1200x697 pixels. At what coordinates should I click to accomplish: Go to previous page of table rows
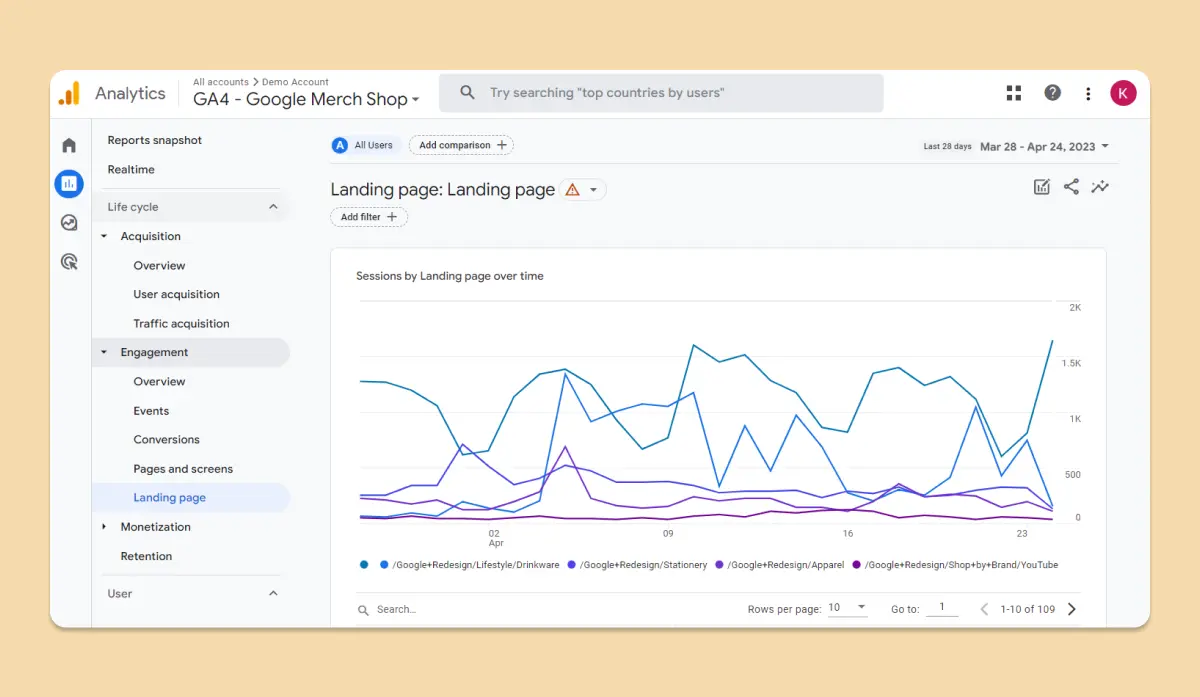pos(984,609)
